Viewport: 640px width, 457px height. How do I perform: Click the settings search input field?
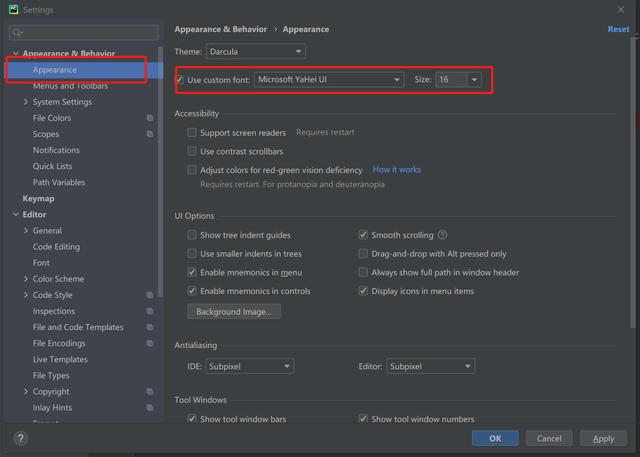84,33
